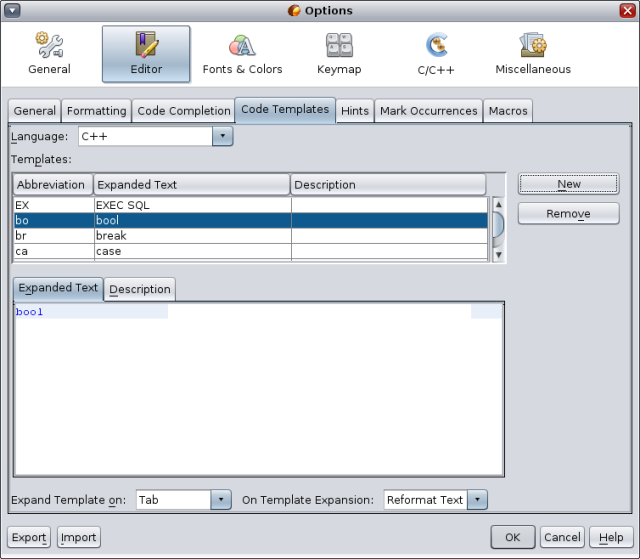Click the New template button

[x=569, y=184]
